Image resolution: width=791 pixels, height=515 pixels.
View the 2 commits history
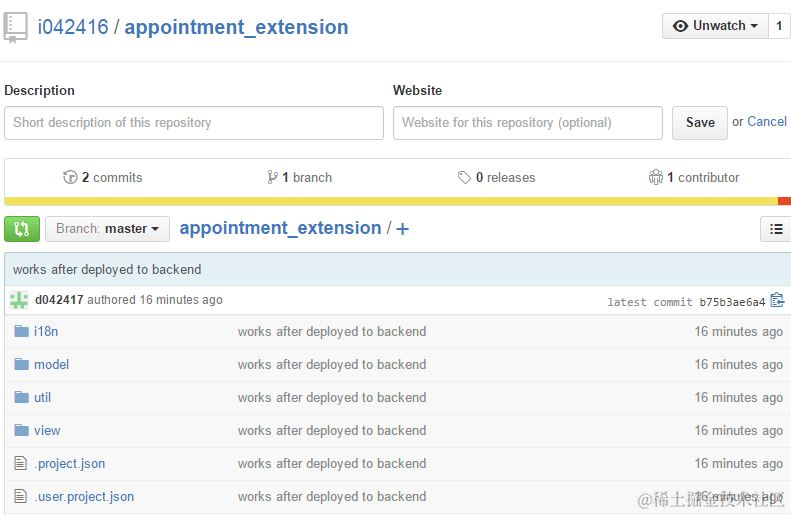pyautogui.click(x=102, y=178)
